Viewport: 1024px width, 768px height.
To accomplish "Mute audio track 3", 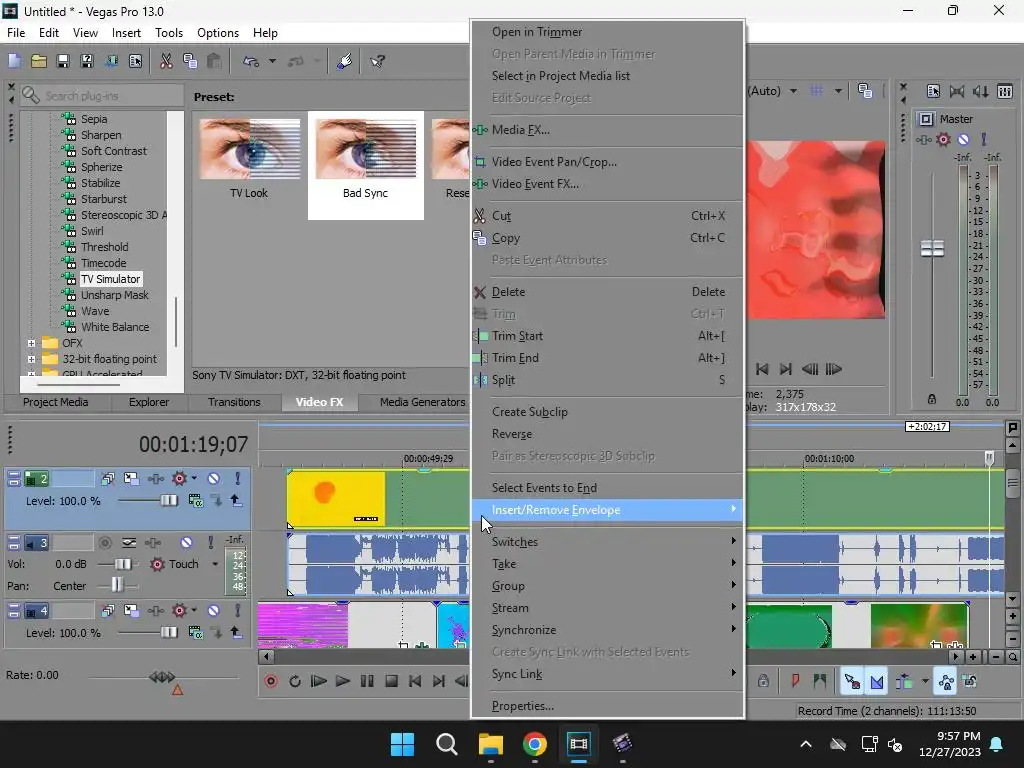I will pos(186,543).
